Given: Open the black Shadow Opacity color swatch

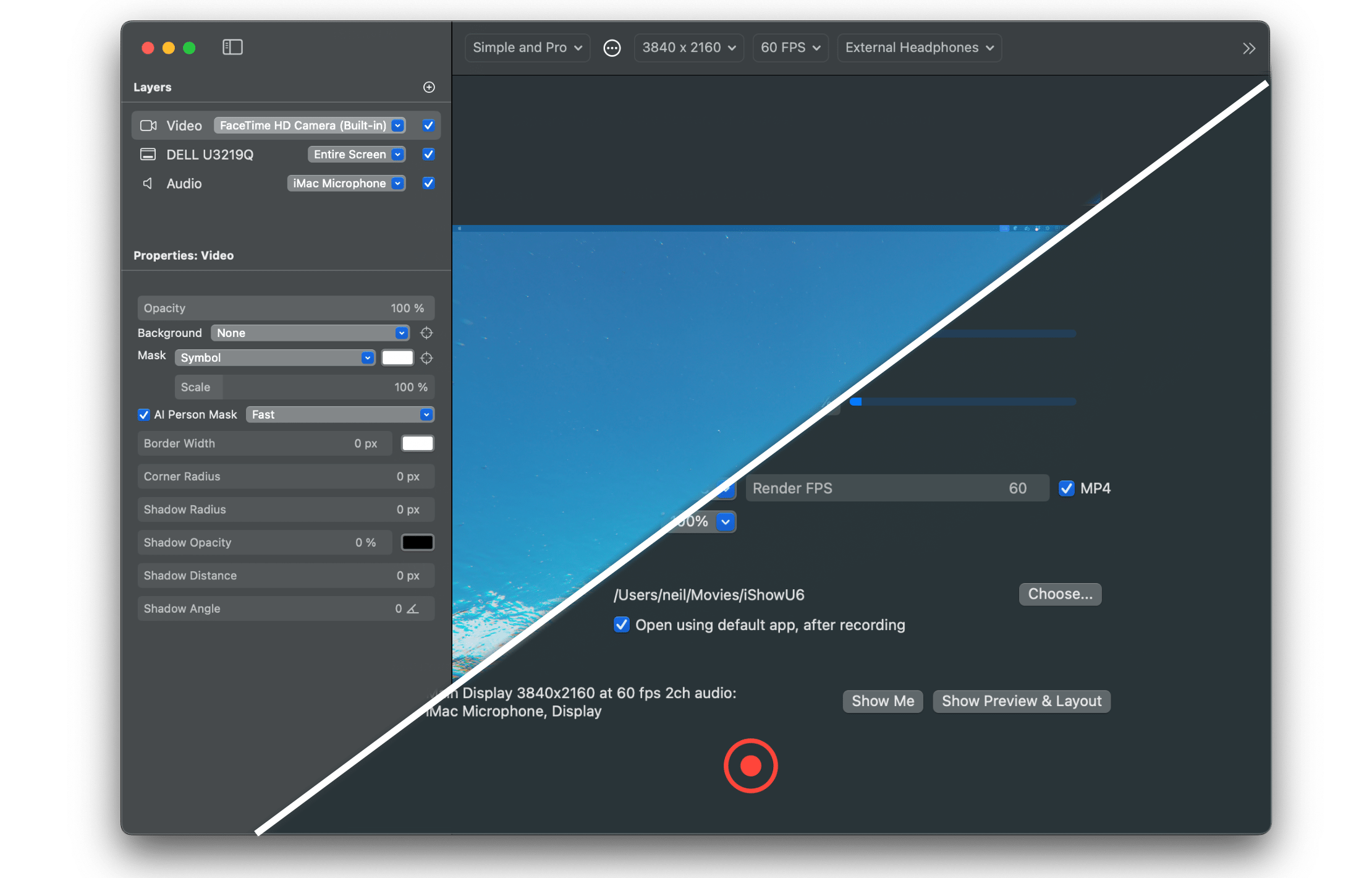Looking at the screenshot, I should coord(418,542).
